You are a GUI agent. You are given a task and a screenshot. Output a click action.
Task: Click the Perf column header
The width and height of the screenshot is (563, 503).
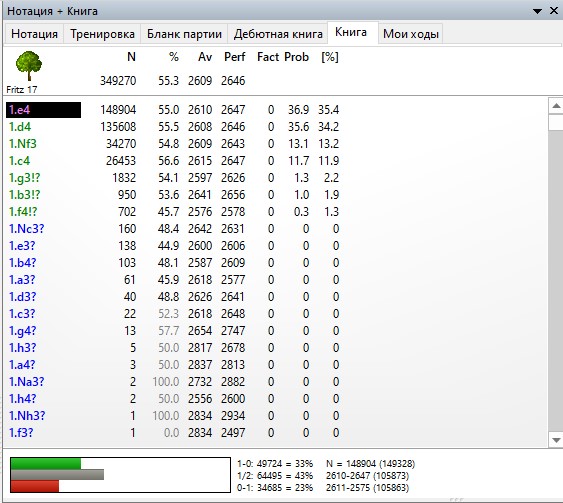[234, 57]
